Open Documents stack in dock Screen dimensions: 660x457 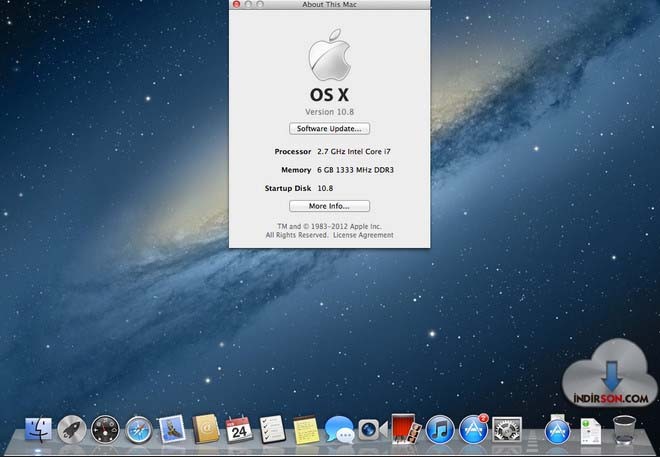[x=591, y=431]
